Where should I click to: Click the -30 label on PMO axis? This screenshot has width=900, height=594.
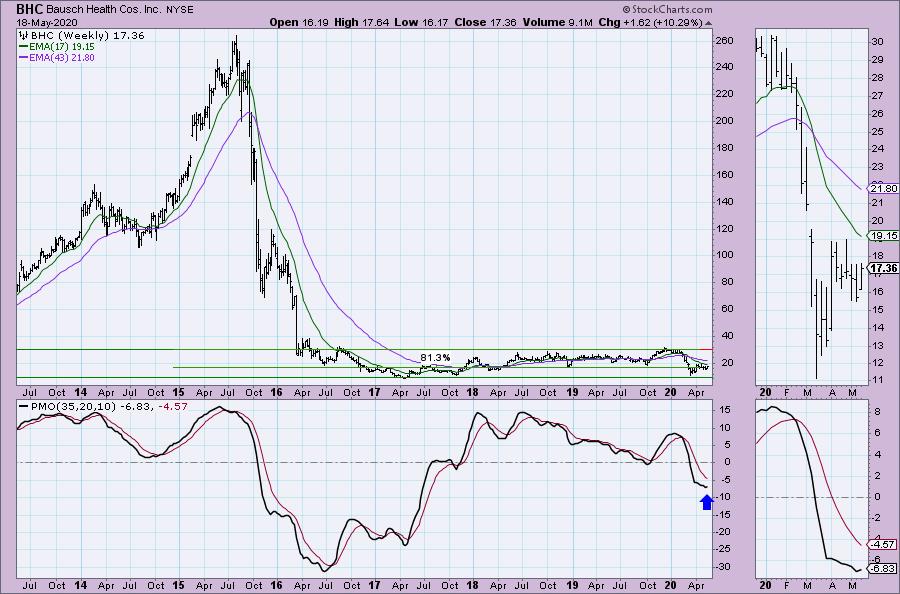tap(723, 567)
